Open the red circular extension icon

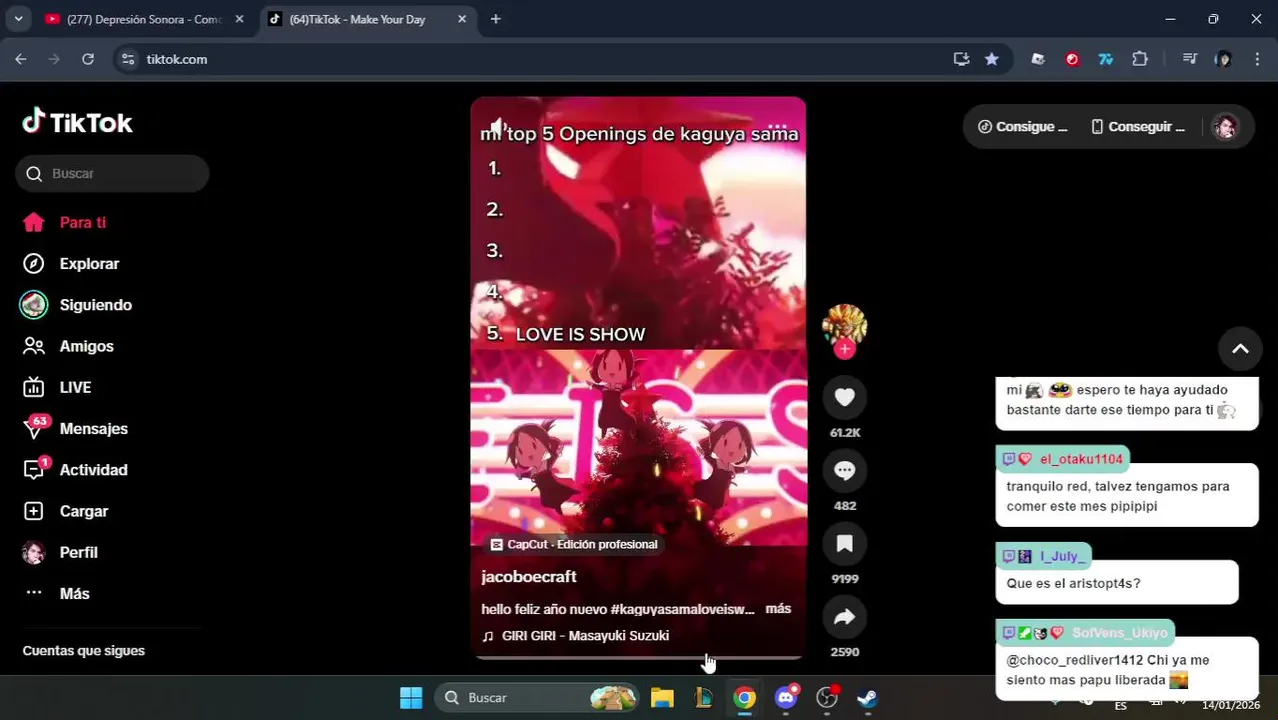click(1072, 59)
